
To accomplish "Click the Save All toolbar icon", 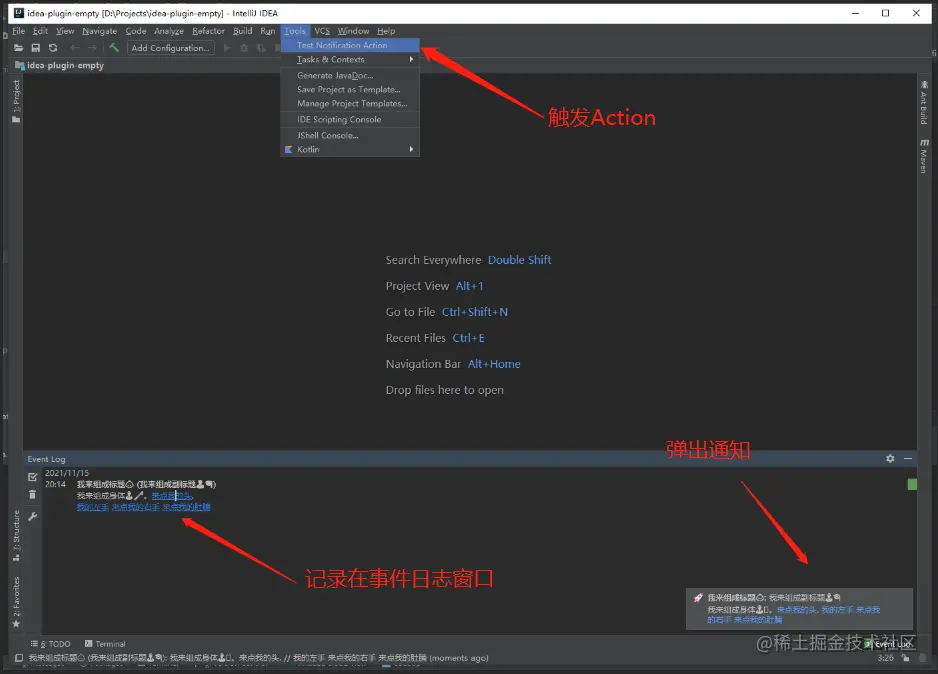I will (x=36, y=48).
